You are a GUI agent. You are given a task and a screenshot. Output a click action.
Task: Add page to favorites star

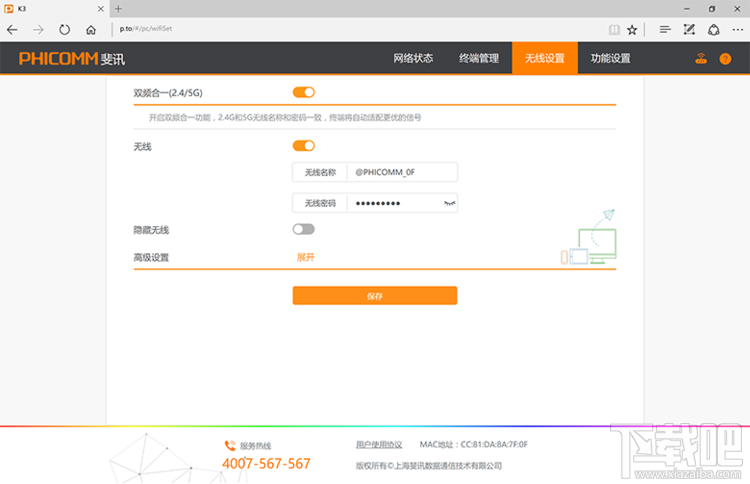[x=632, y=30]
